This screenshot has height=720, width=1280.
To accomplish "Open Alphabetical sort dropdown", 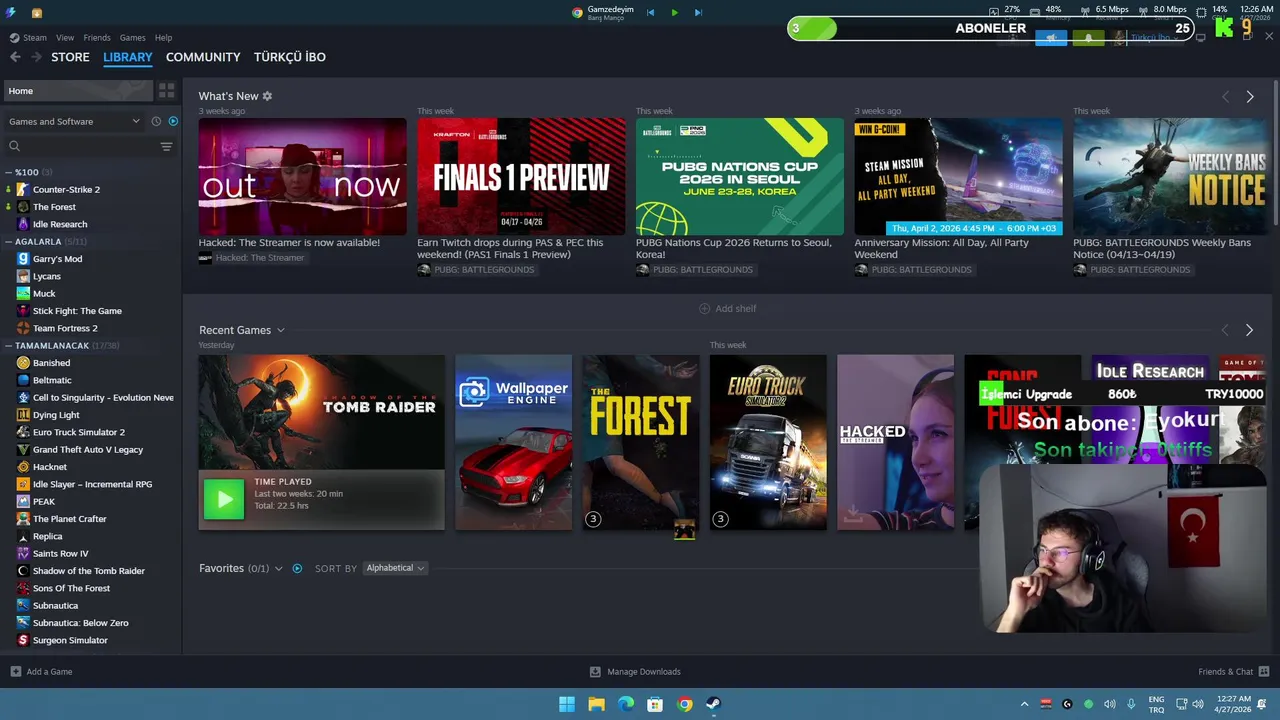I will tap(395, 568).
